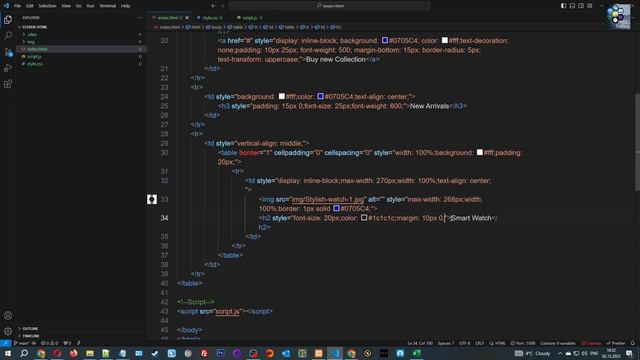Image resolution: width=640 pixels, height=360 pixels.
Task: Click the Ln 34, Col cursor position status item
Action: coord(420,343)
